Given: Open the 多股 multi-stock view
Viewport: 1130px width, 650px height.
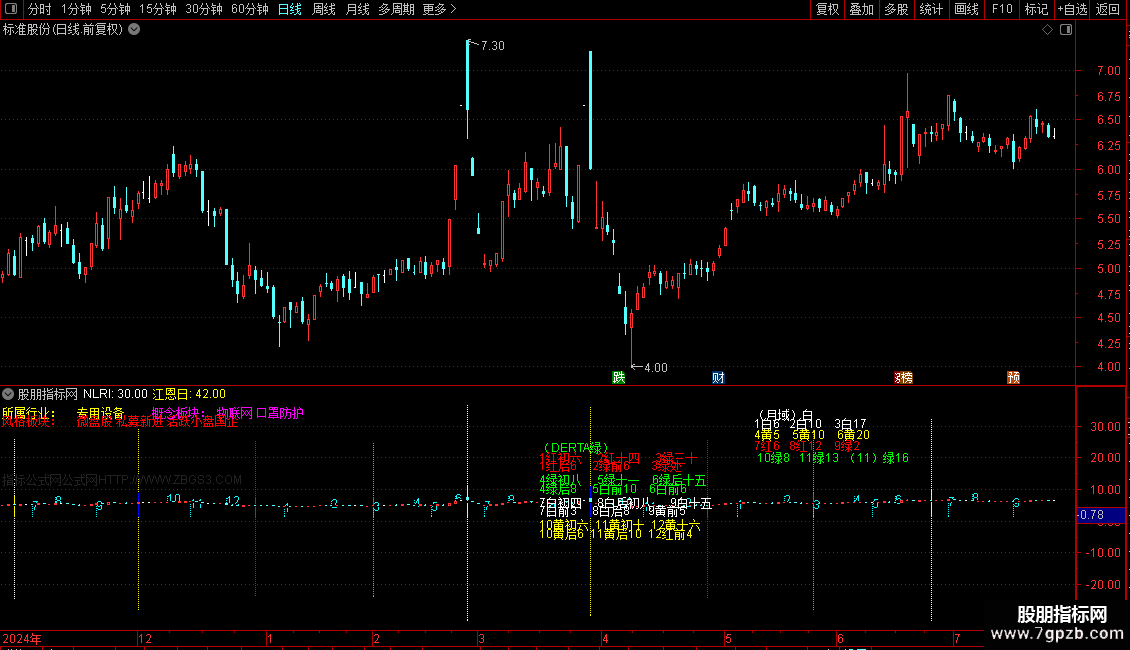Looking at the screenshot, I should (896, 9).
